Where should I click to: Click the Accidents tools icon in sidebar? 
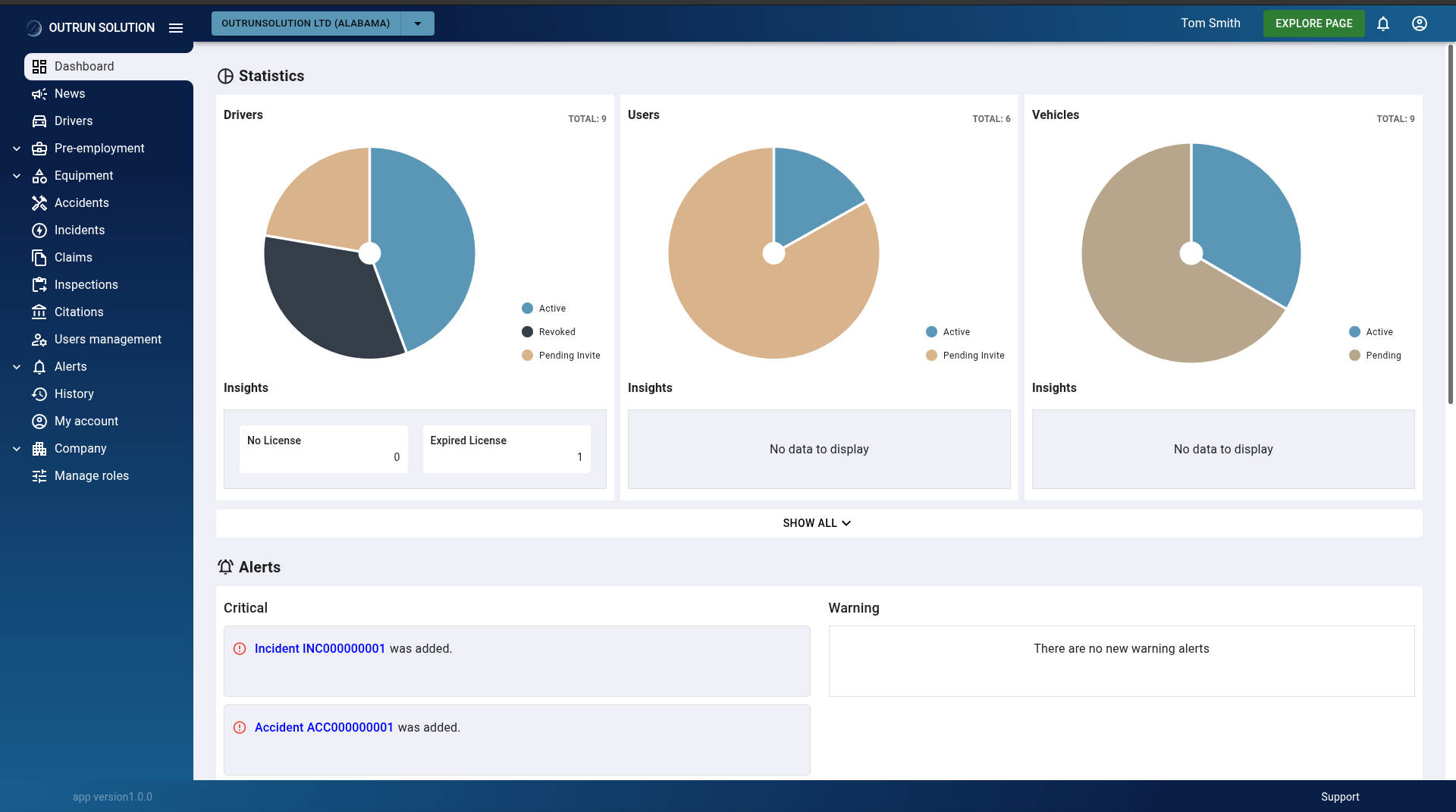pos(39,203)
